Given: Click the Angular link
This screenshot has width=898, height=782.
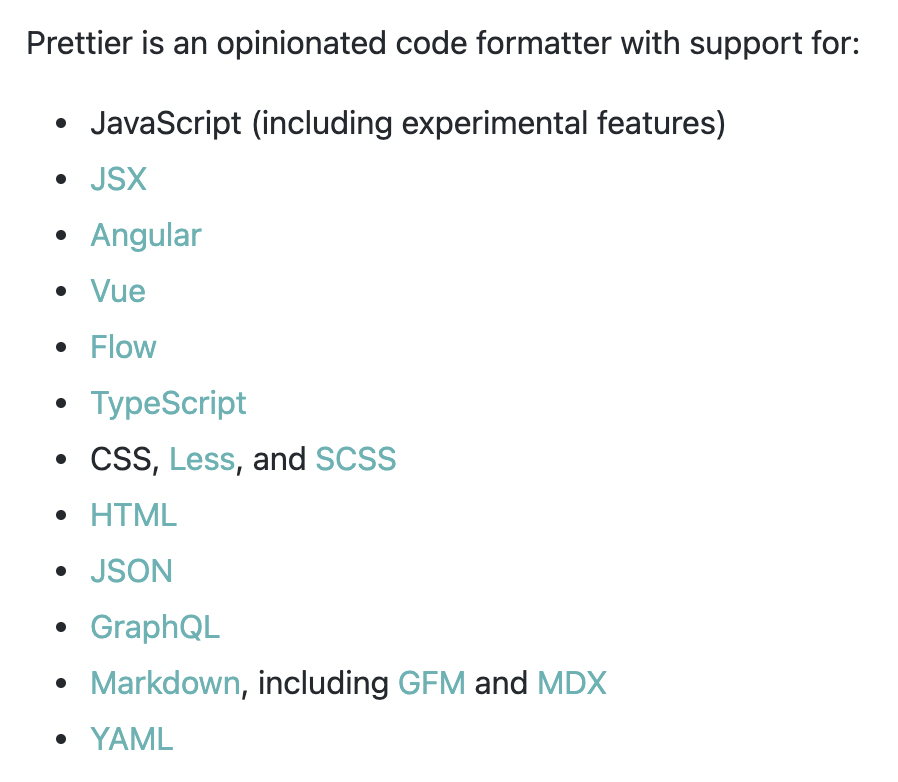Looking at the screenshot, I should (146, 236).
